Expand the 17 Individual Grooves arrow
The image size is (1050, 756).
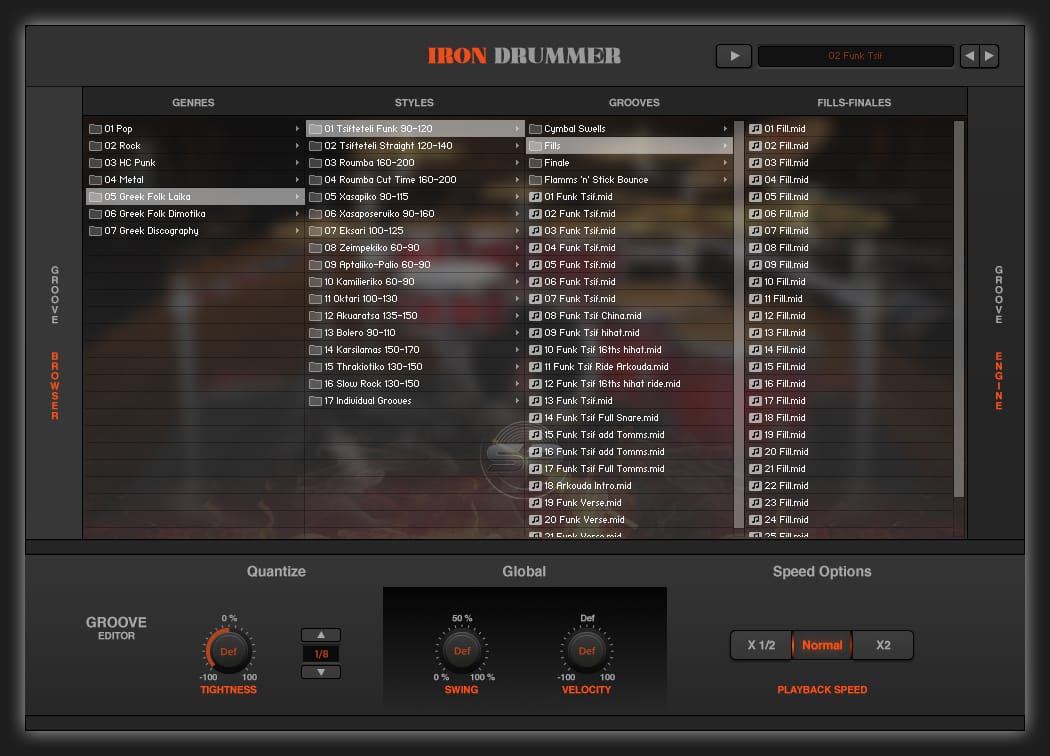point(517,401)
